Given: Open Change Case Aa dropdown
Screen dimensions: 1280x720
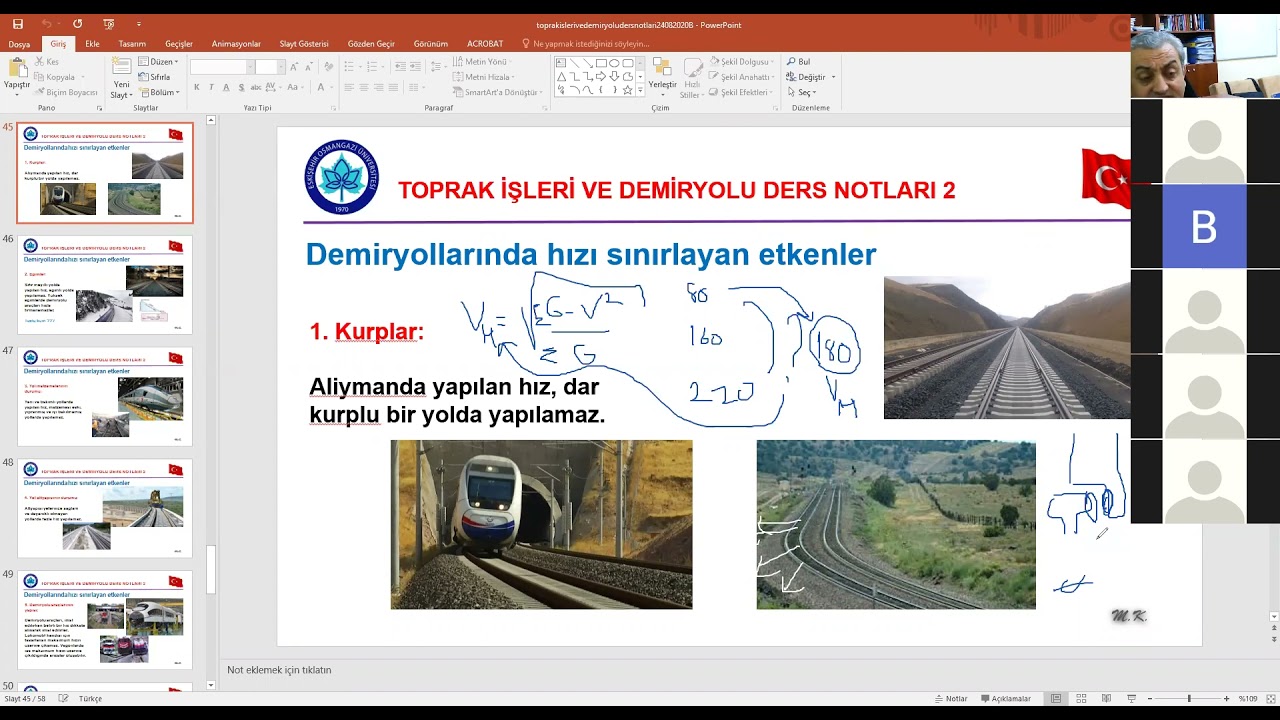Looking at the screenshot, I should coord(295,87).
